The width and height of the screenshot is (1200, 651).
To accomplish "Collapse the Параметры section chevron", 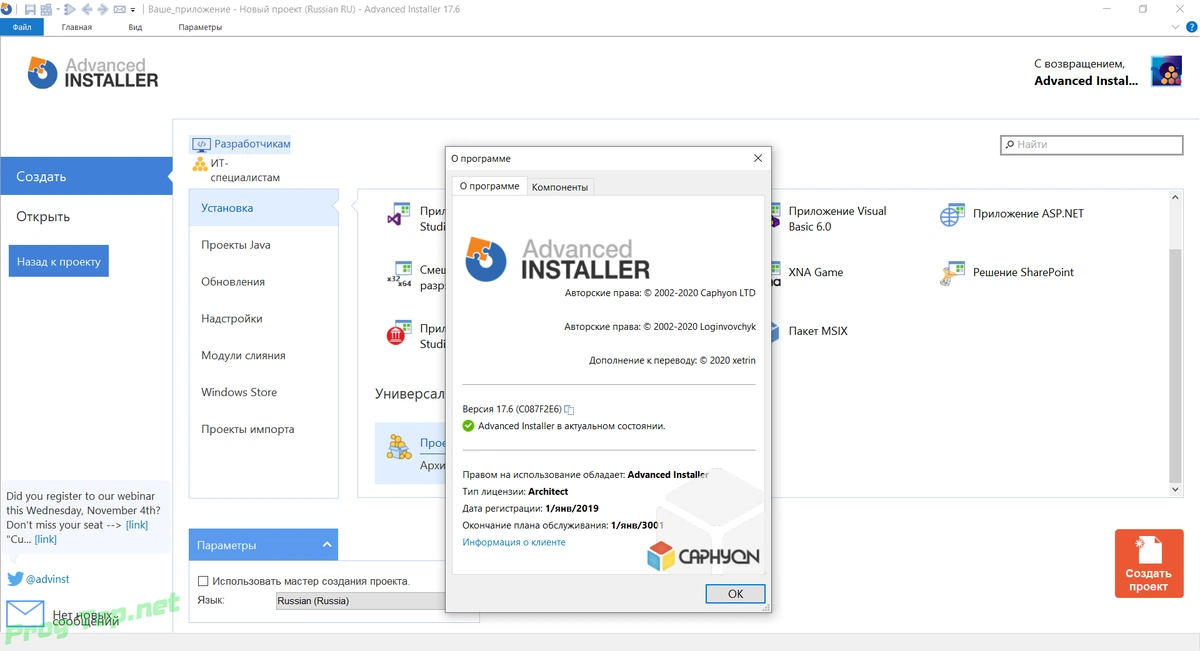I will pyautogui.click(x=327, y=545).
